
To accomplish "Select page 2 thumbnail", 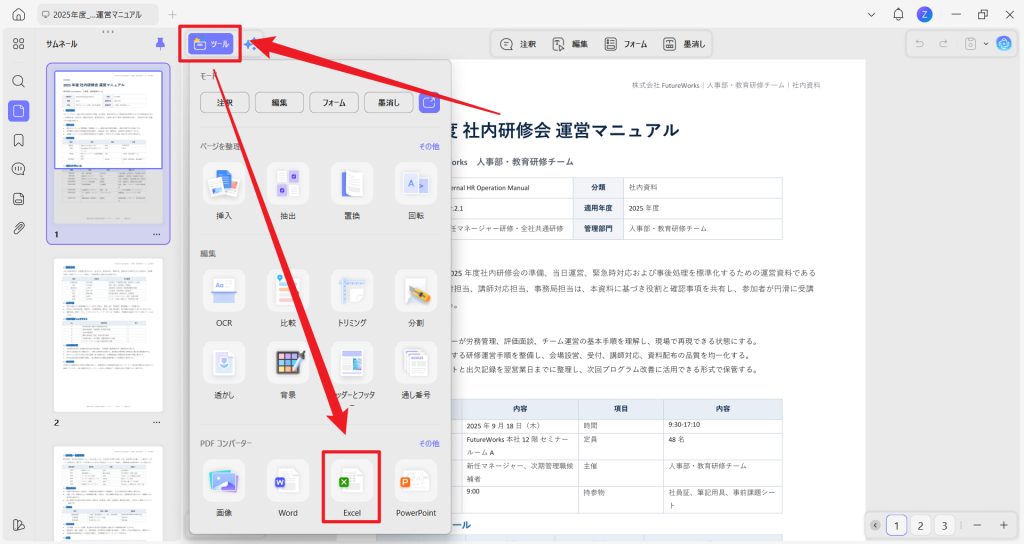I will pos(108,335).
